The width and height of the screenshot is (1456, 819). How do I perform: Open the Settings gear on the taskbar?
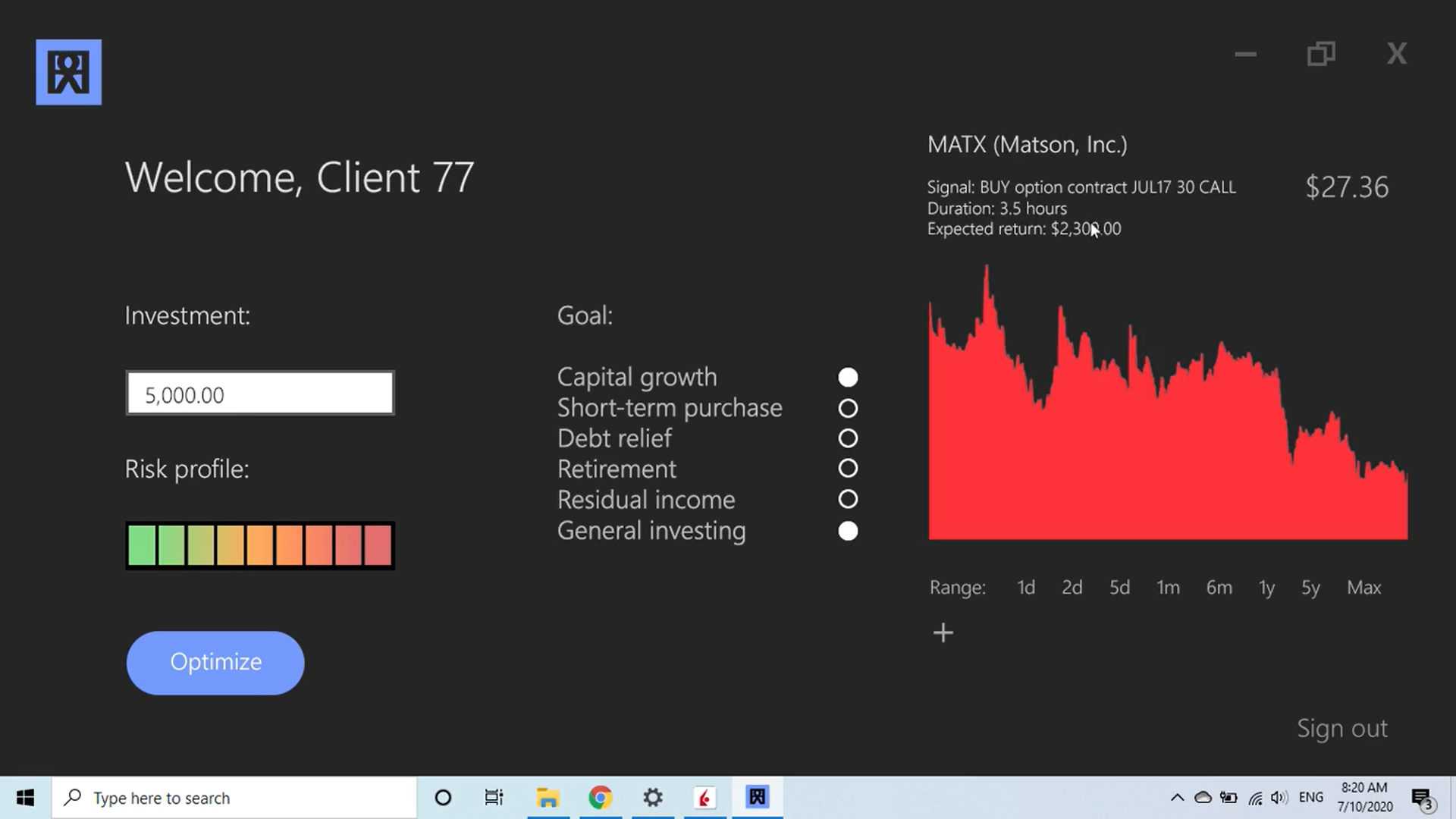tap(652, 798)
